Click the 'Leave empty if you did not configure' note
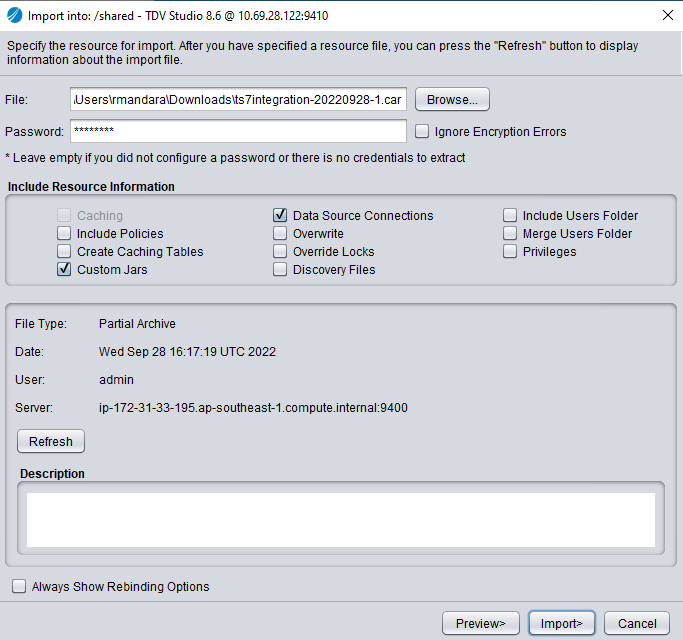 pos(235,158)
